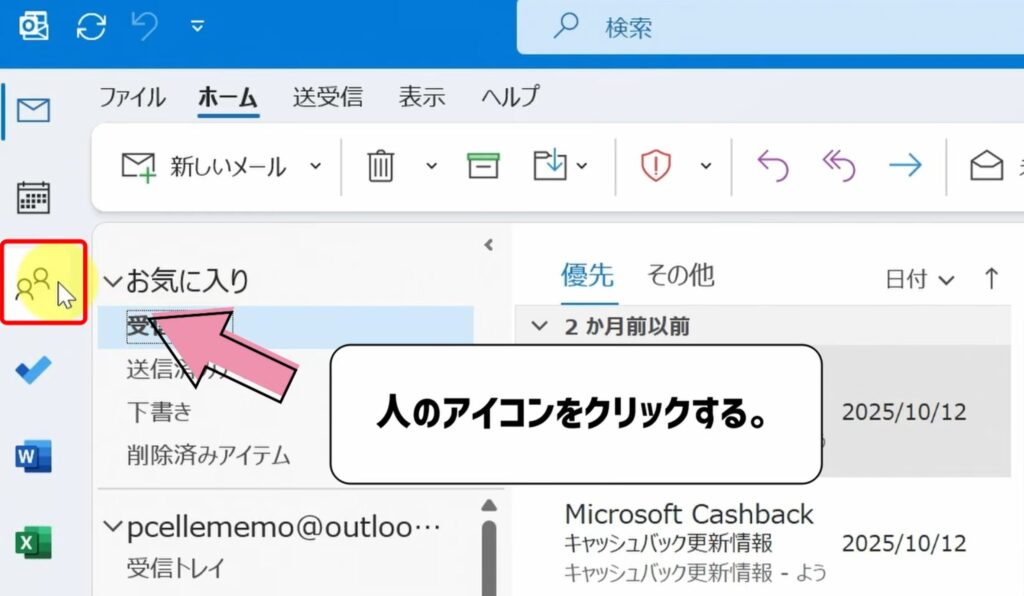The image size is (1024, 596).
Task: Launch Word from the left sidebar
Action: point(34,457)
